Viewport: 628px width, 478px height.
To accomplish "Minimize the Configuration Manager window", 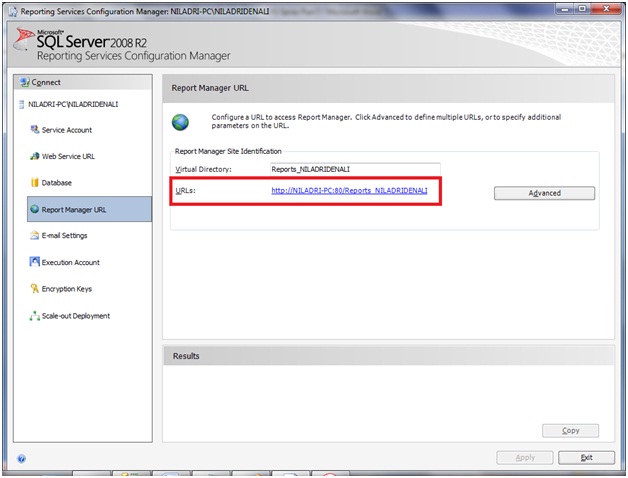I will (564, 8).
